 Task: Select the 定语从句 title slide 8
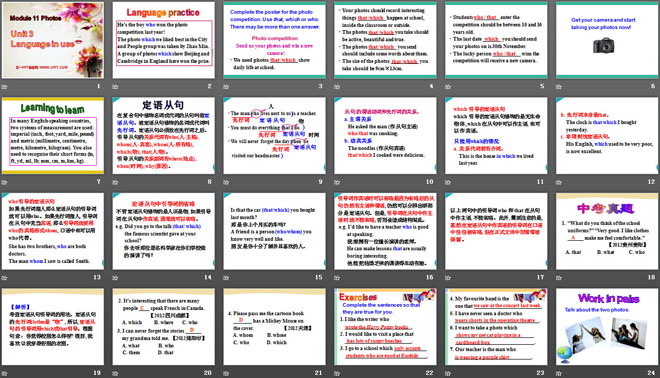tap(163, 136)
